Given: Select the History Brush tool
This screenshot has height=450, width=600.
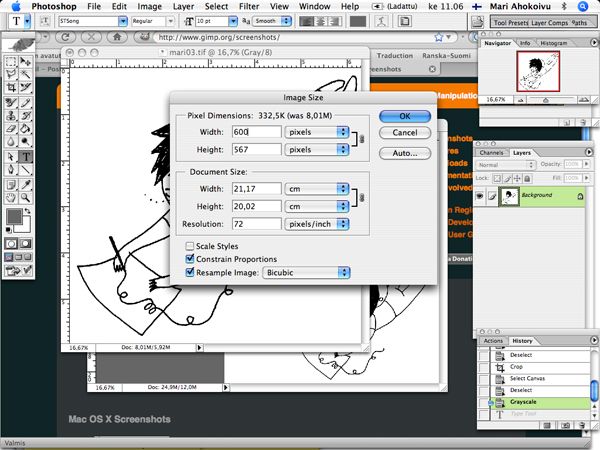Looking at the screenshot, I should 25,116.
